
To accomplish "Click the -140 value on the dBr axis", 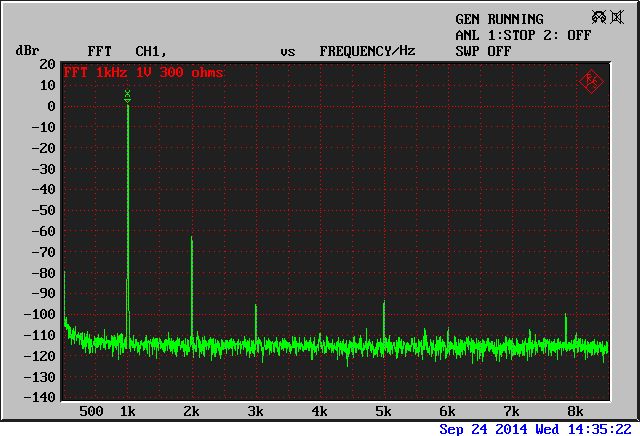I will pos(39,397).
